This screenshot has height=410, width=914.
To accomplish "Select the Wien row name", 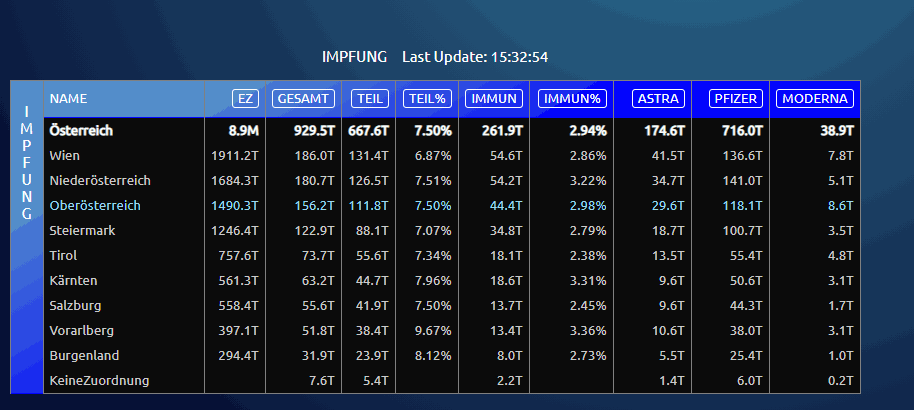I will [65, 156].
